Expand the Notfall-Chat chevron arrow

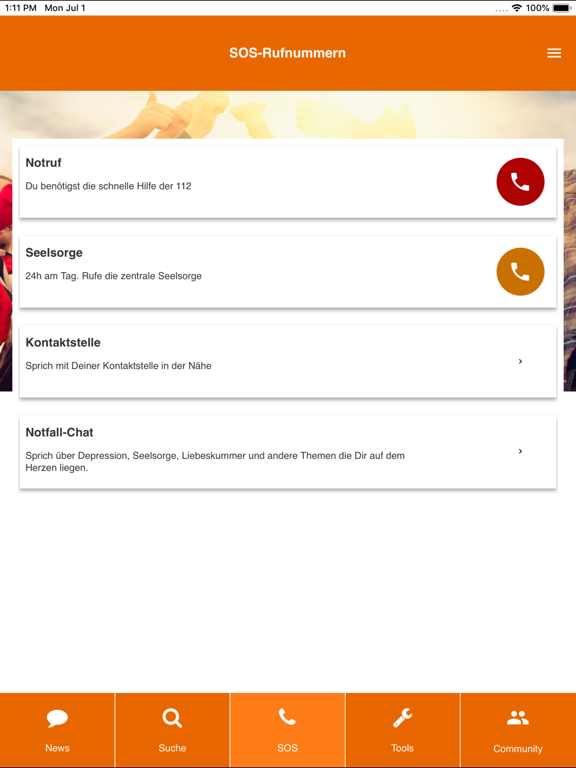pos(520,452)
